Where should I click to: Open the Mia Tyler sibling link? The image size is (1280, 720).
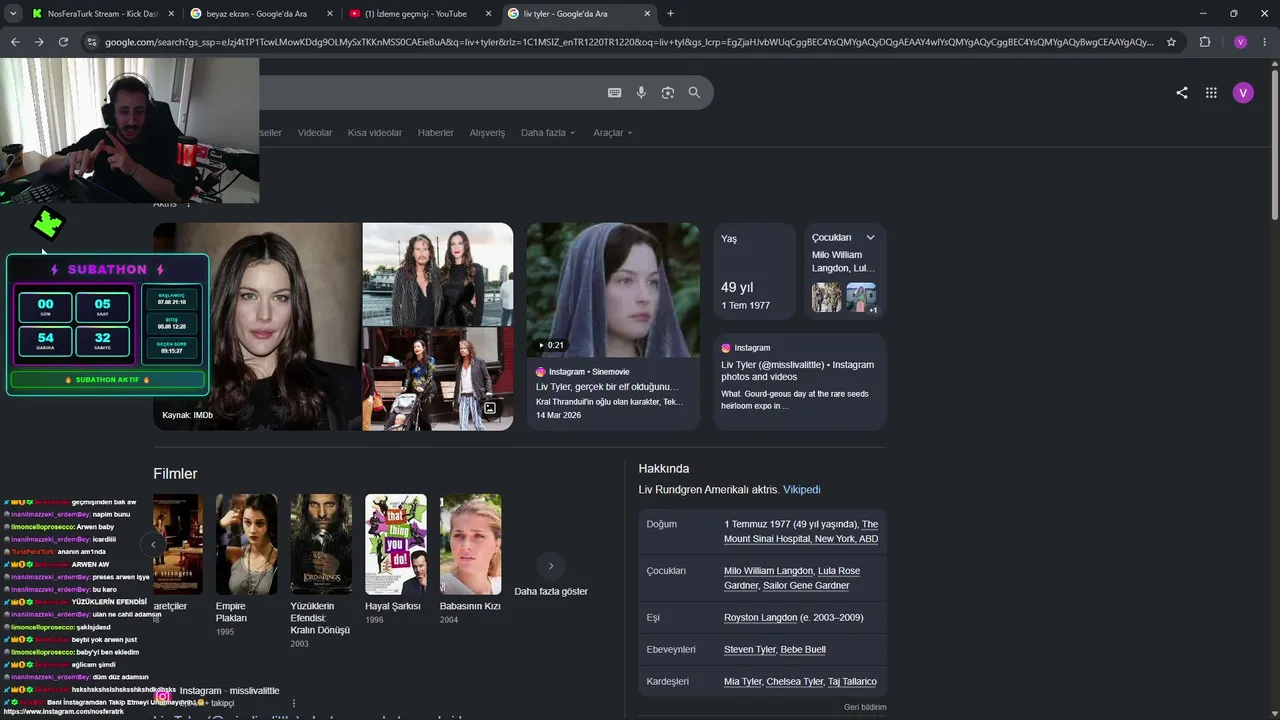(743, 682)
